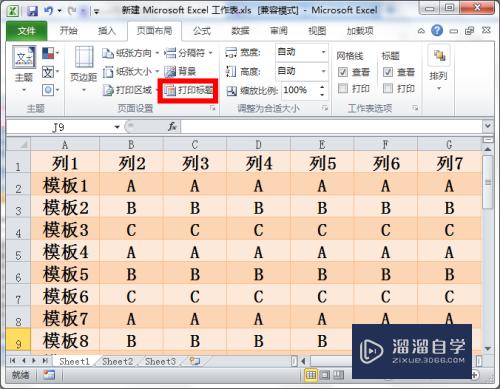500x389 pixels.
Task: Select column header D
Action: [258, 145]
